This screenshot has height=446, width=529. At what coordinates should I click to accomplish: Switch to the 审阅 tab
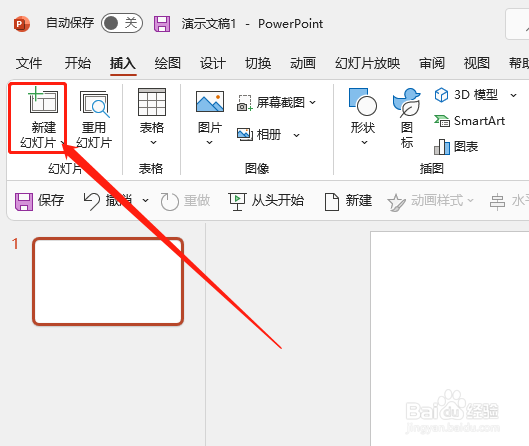coord(432,63)
